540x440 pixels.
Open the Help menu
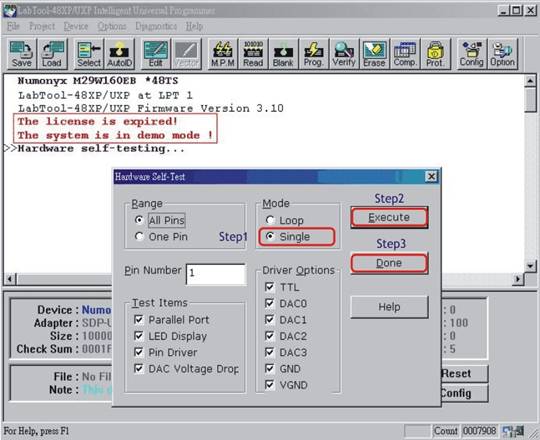click(194, 26)
